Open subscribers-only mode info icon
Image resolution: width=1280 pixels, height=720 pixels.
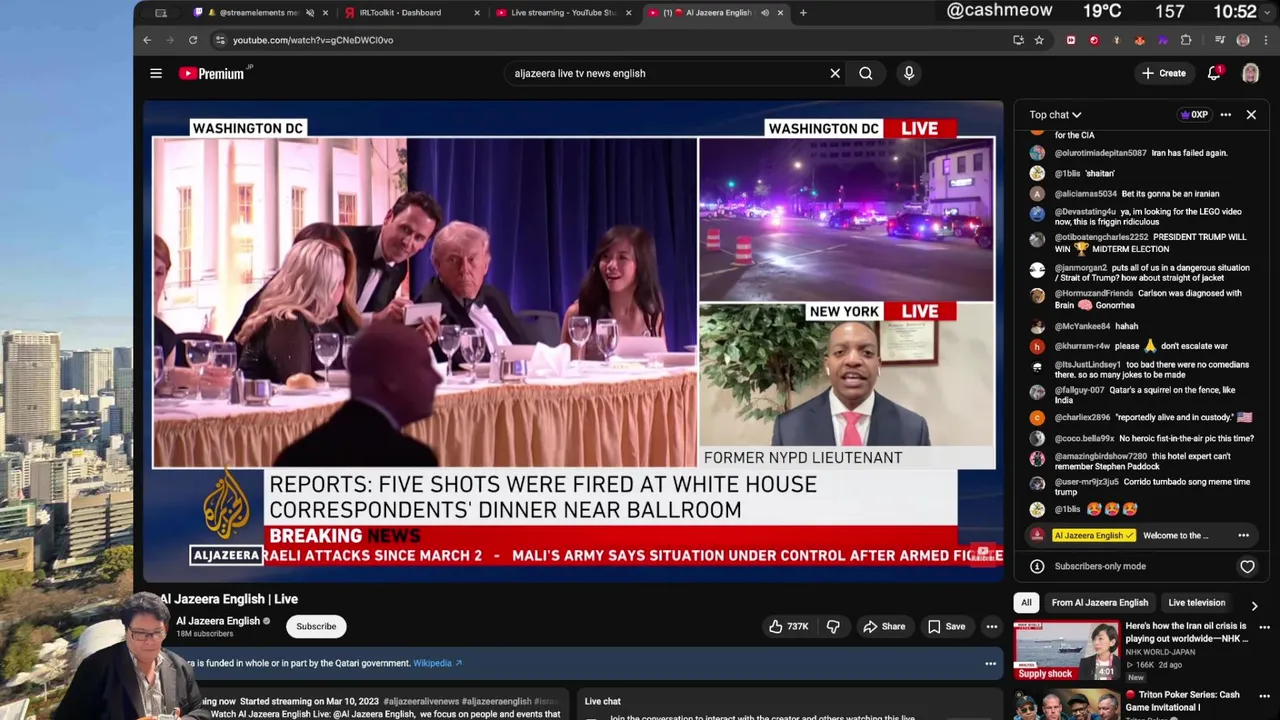click(1037, 566)
